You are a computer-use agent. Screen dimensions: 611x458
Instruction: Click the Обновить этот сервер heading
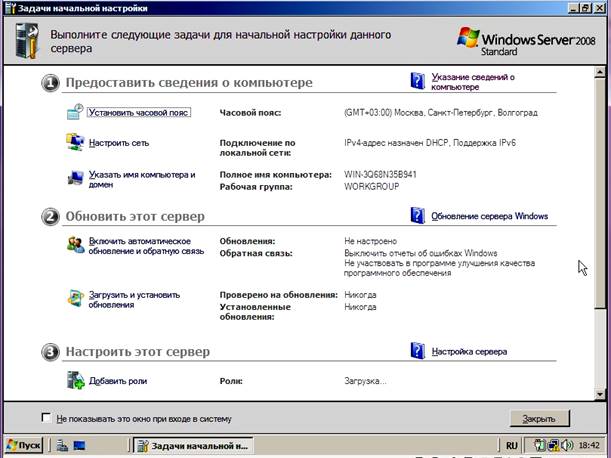click(135, 216)
